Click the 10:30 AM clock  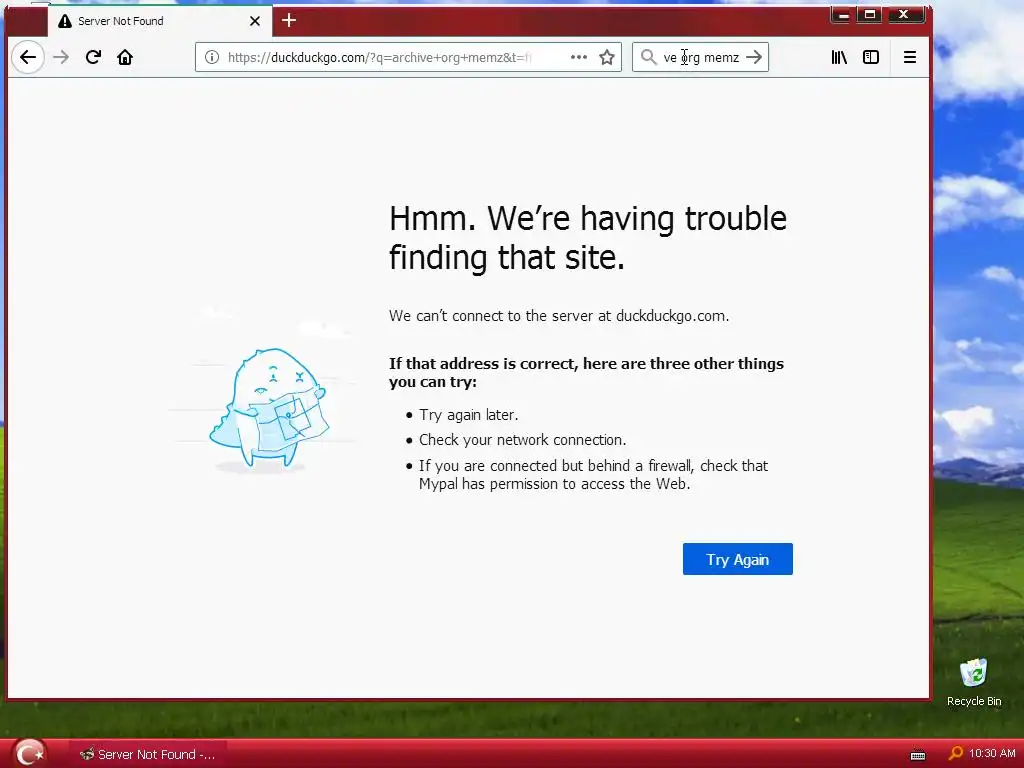(991, 754)
